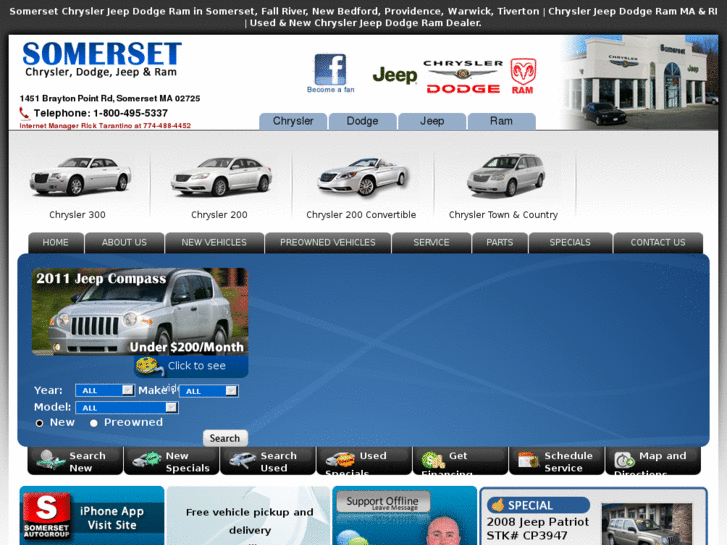Switch to the Jeep tab
Viewport: 727px width, 545px height.
point(432,121)
